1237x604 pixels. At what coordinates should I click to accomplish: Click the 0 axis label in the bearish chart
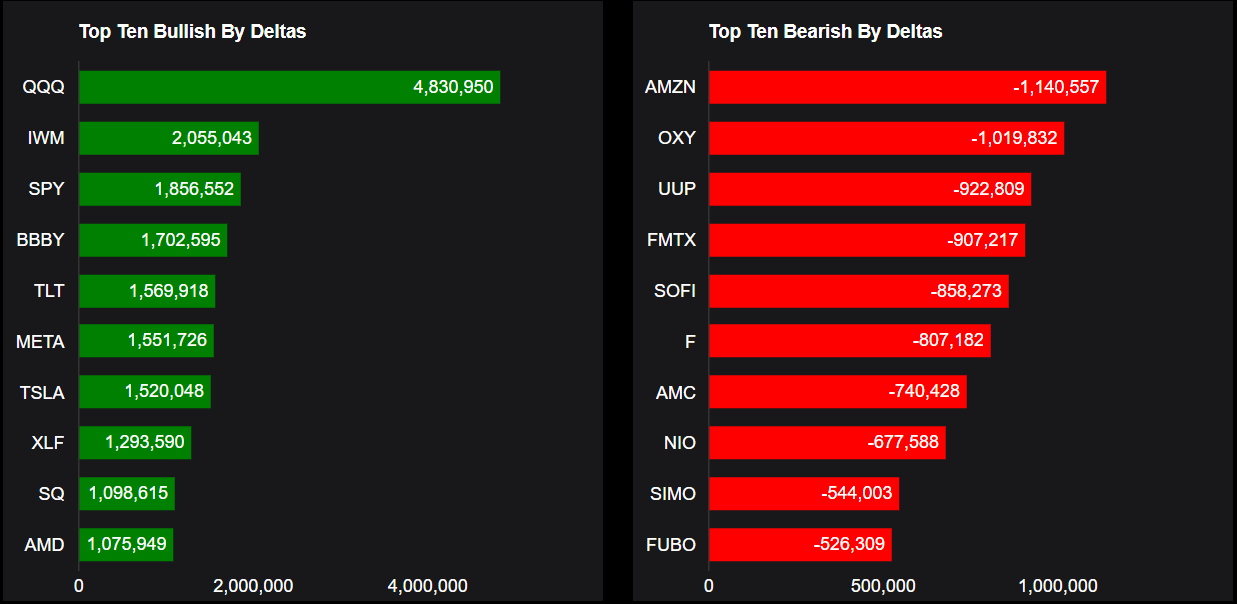[x=709, y=586]
